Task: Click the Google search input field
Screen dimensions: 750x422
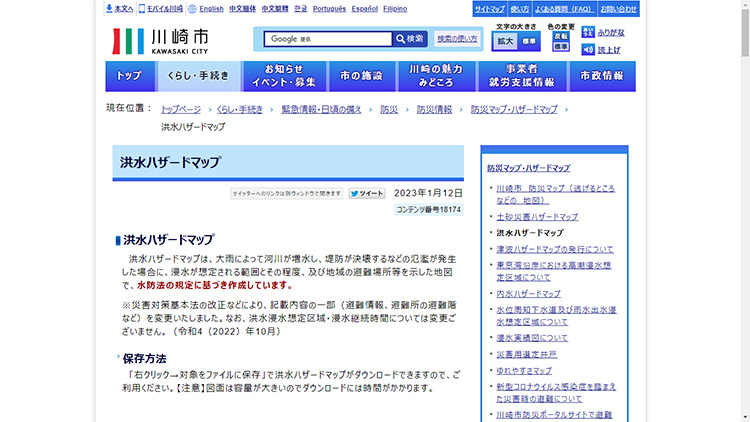Action: click(x=328, y=39)
